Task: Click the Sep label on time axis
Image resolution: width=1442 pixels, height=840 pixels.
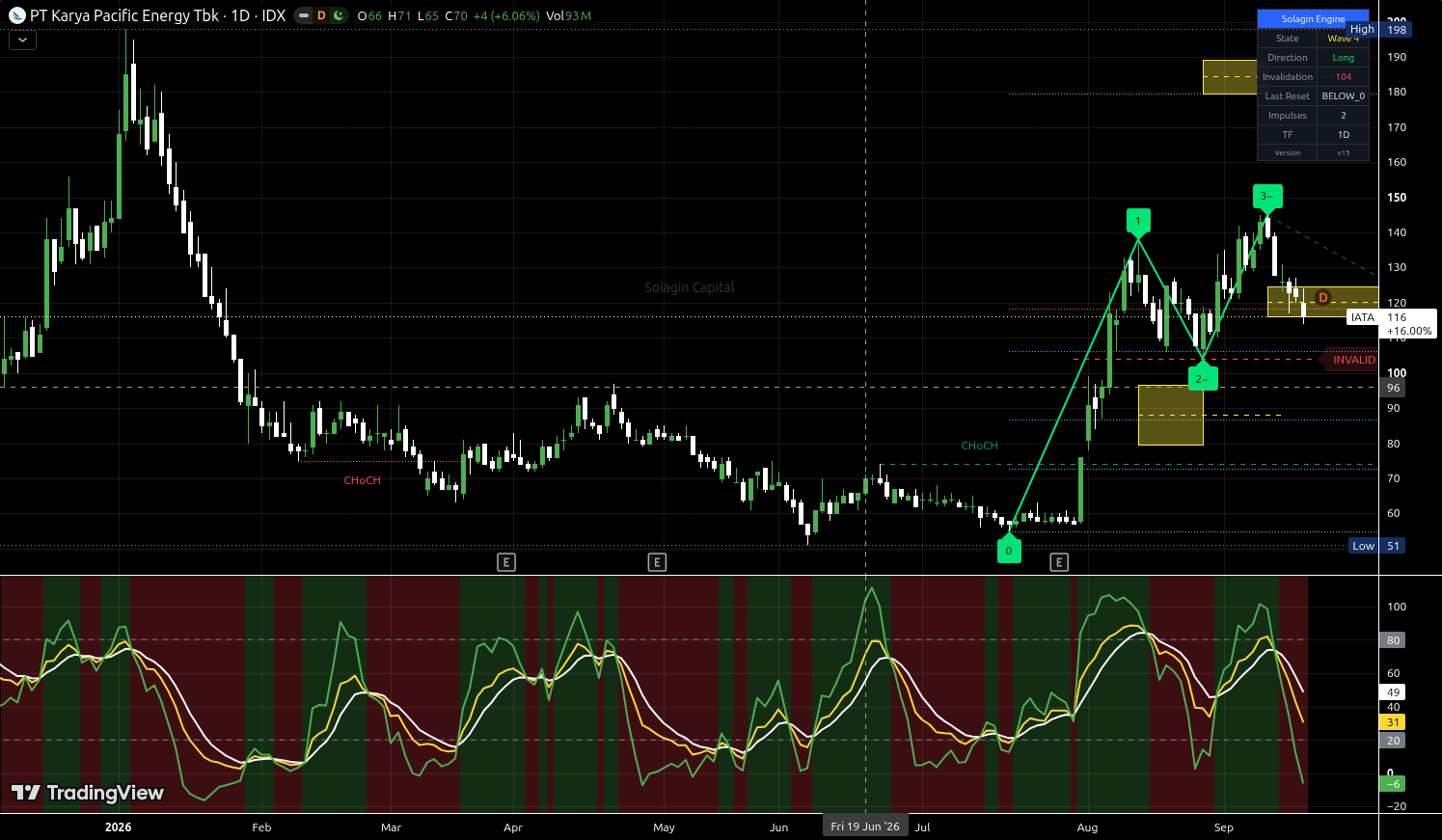Action: point(1223,827)
